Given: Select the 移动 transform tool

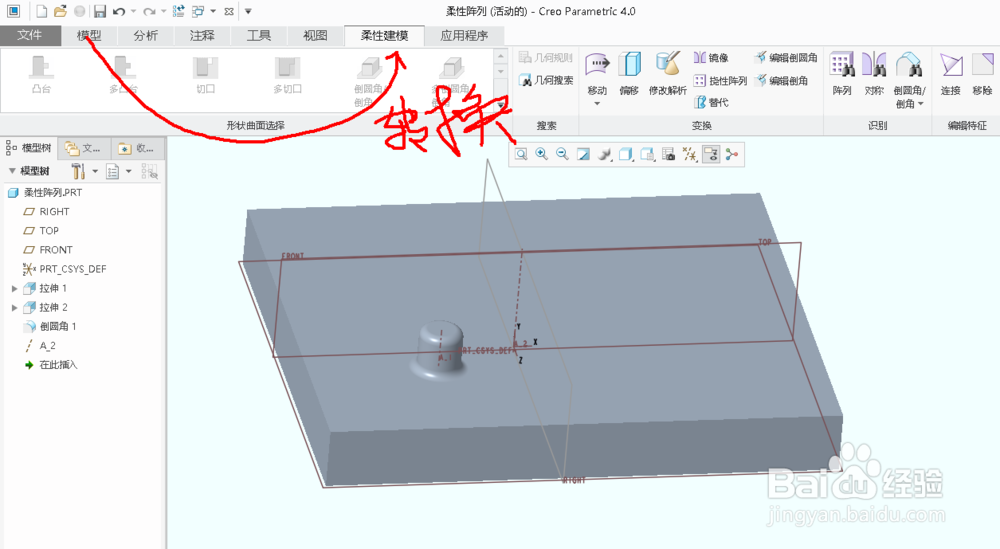Looking at the screenshot, I should 597,73.
